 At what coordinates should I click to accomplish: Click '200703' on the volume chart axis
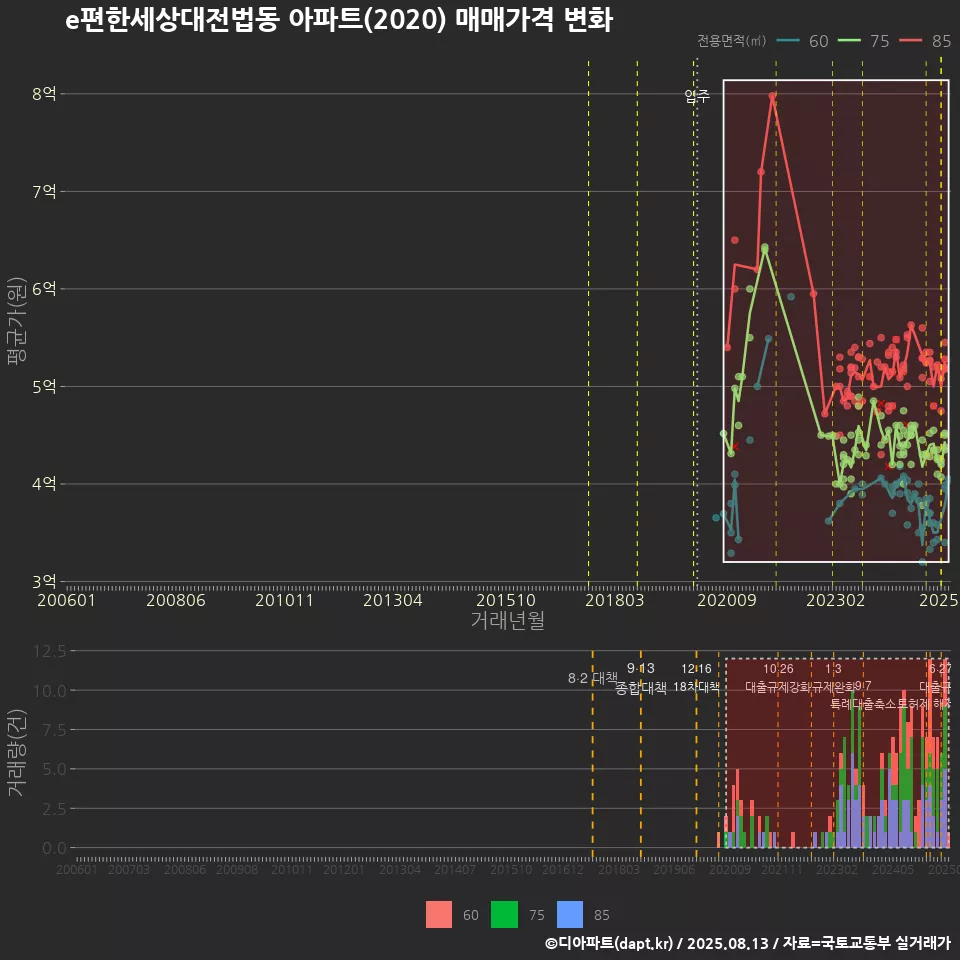pos(129,869)
